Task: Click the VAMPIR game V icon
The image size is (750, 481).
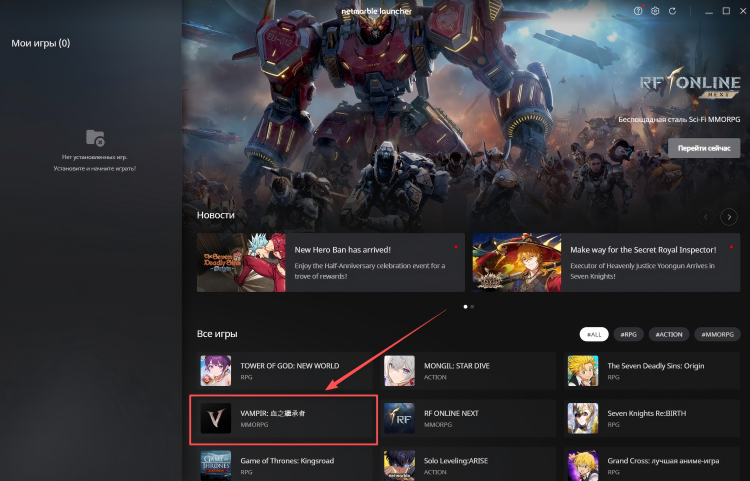Action: click(216, 418)
